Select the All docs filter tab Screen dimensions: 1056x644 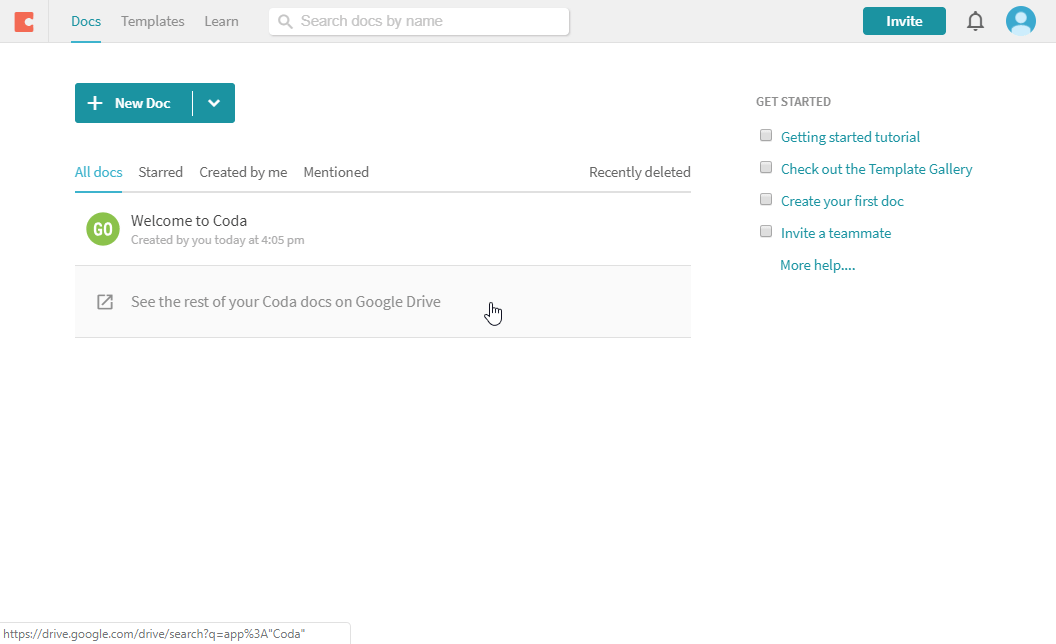(x=98, y=172)
